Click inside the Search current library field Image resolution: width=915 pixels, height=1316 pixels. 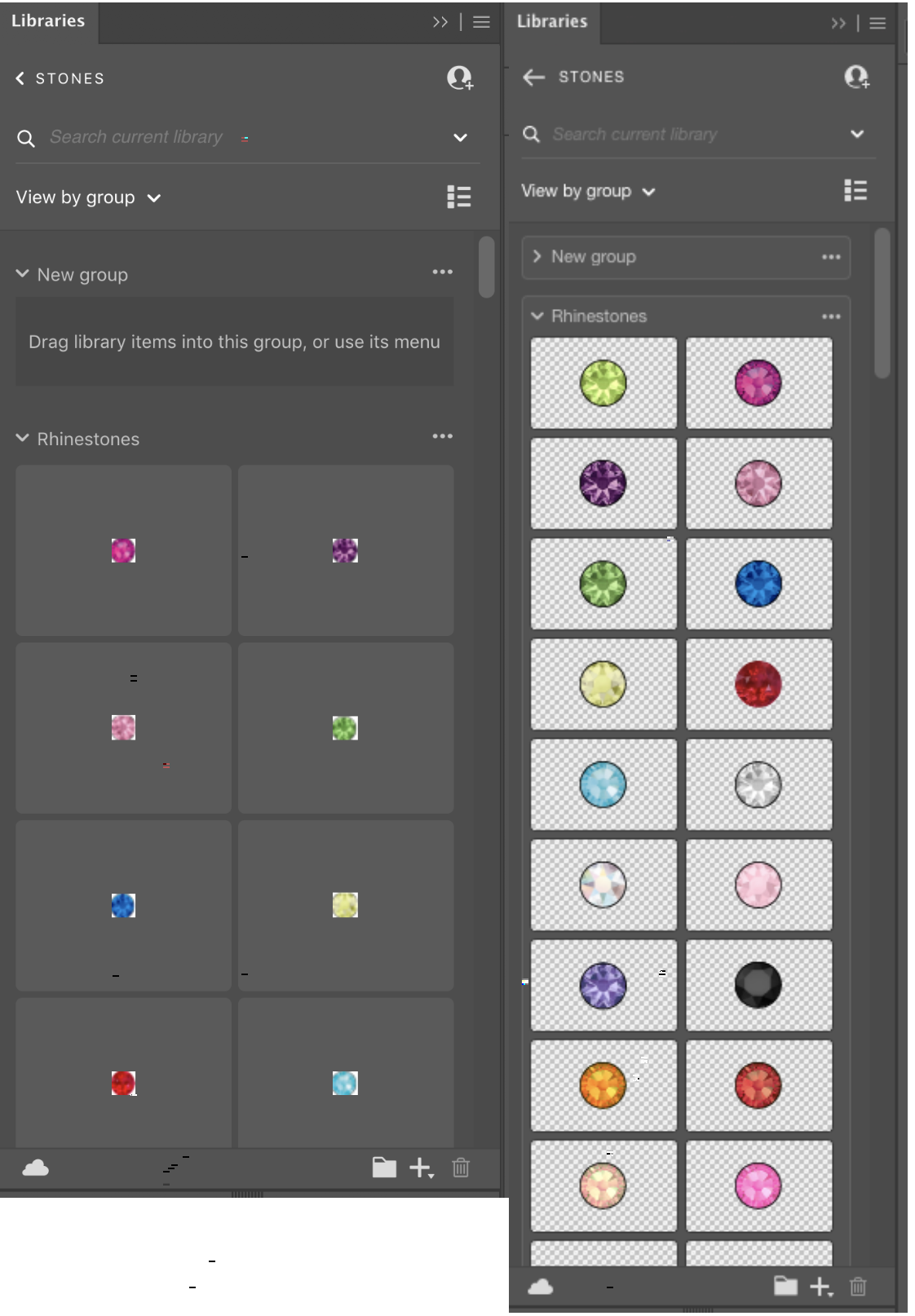[x=163, y=137]
